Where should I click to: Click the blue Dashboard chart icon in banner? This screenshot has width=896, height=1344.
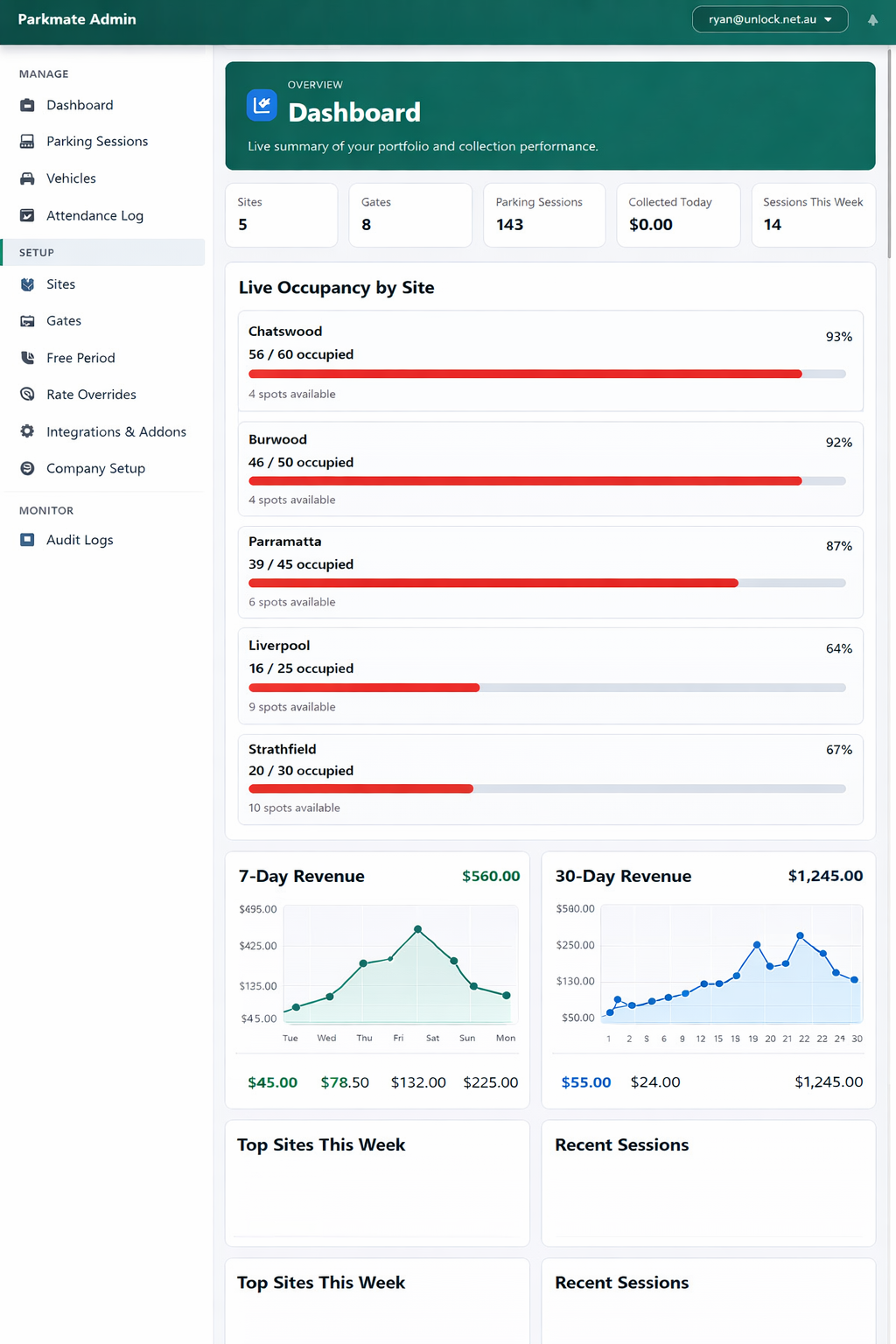261,105
